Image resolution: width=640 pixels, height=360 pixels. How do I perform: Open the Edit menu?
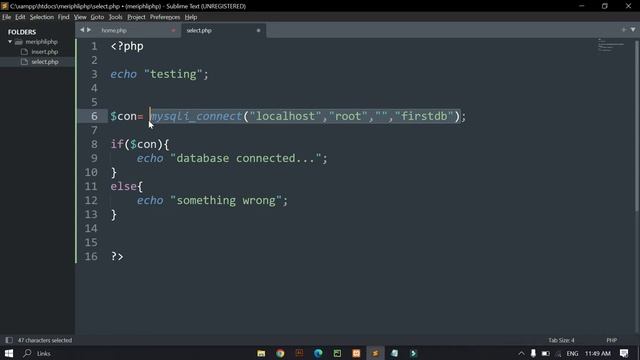20,17
